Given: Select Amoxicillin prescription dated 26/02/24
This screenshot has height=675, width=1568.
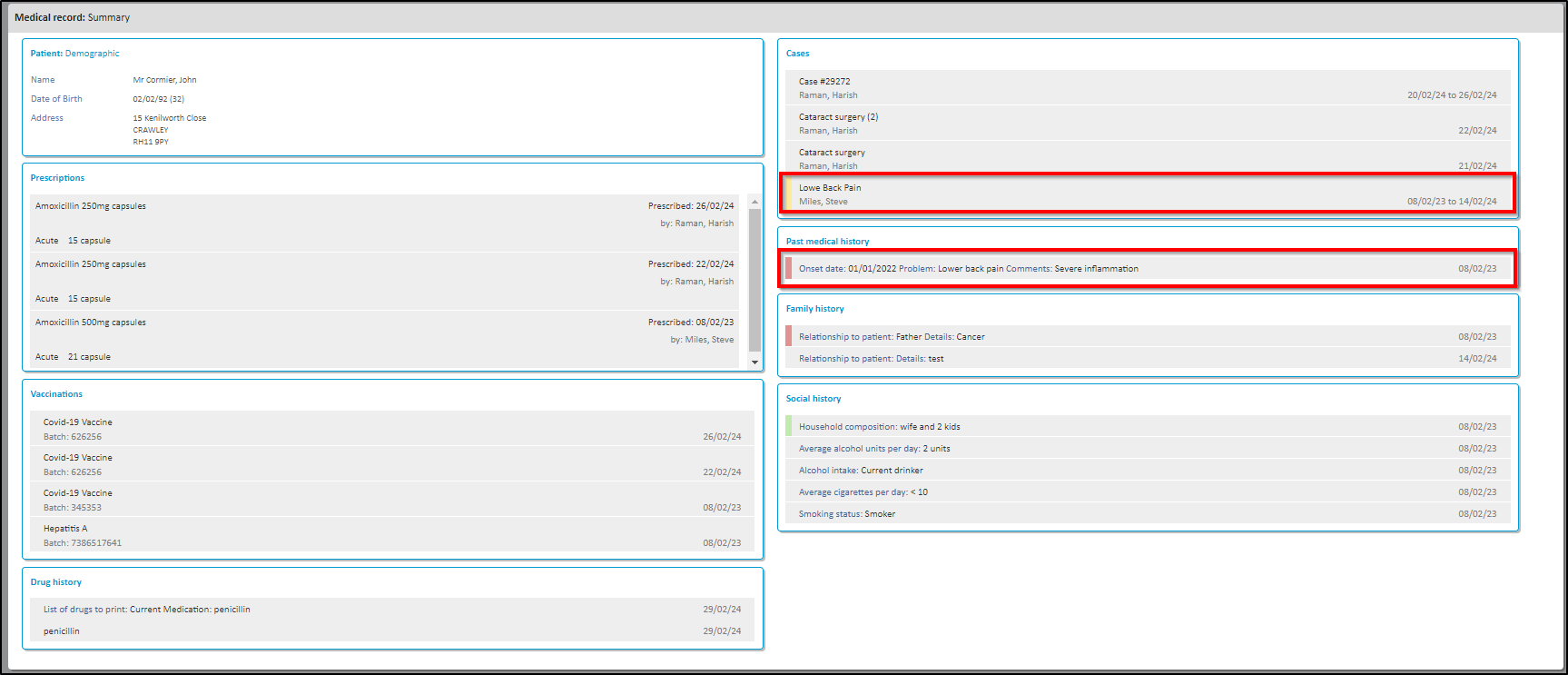Looking at the screenshot, I should [x=91, y=206].
